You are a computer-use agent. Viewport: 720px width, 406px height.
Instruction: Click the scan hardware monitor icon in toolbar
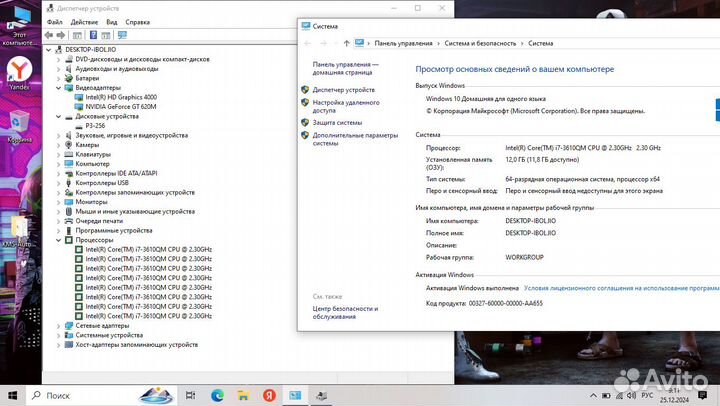click(122, 35)
